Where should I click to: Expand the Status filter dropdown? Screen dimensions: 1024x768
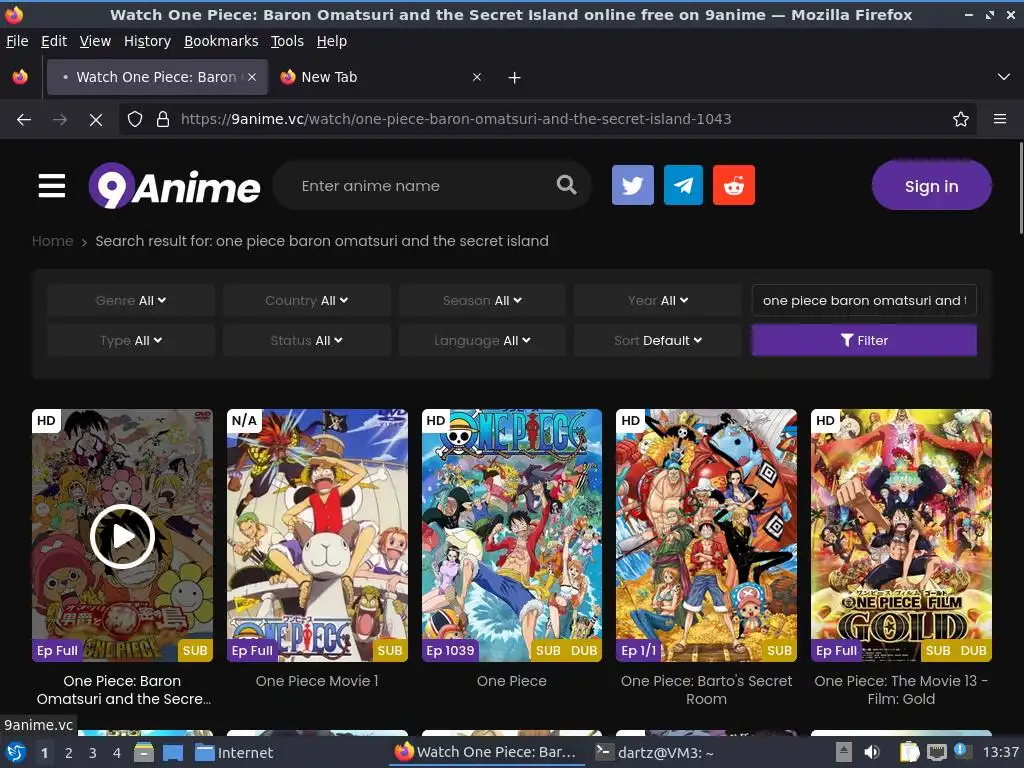(x=306, y=340)
